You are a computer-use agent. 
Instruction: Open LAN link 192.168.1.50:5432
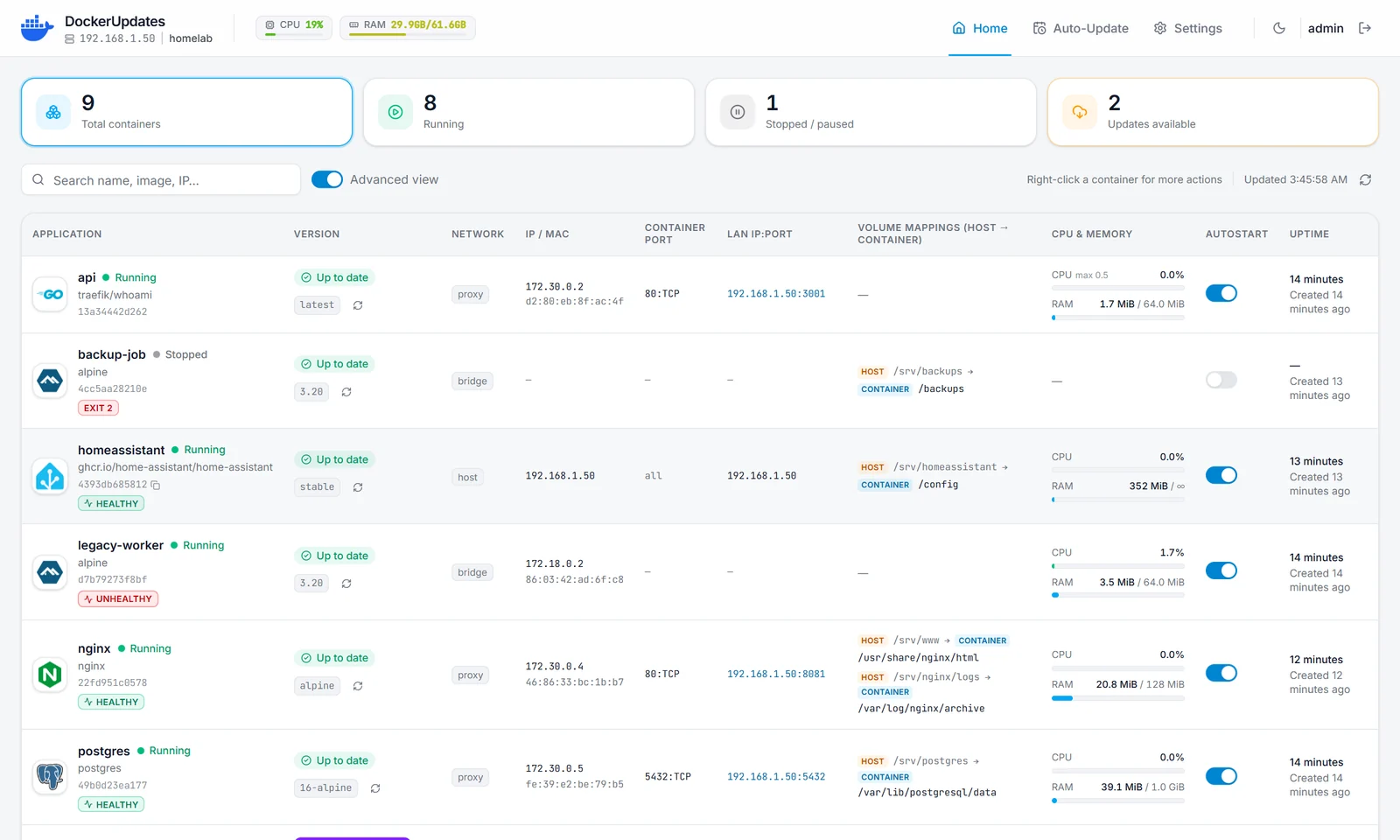776,777
